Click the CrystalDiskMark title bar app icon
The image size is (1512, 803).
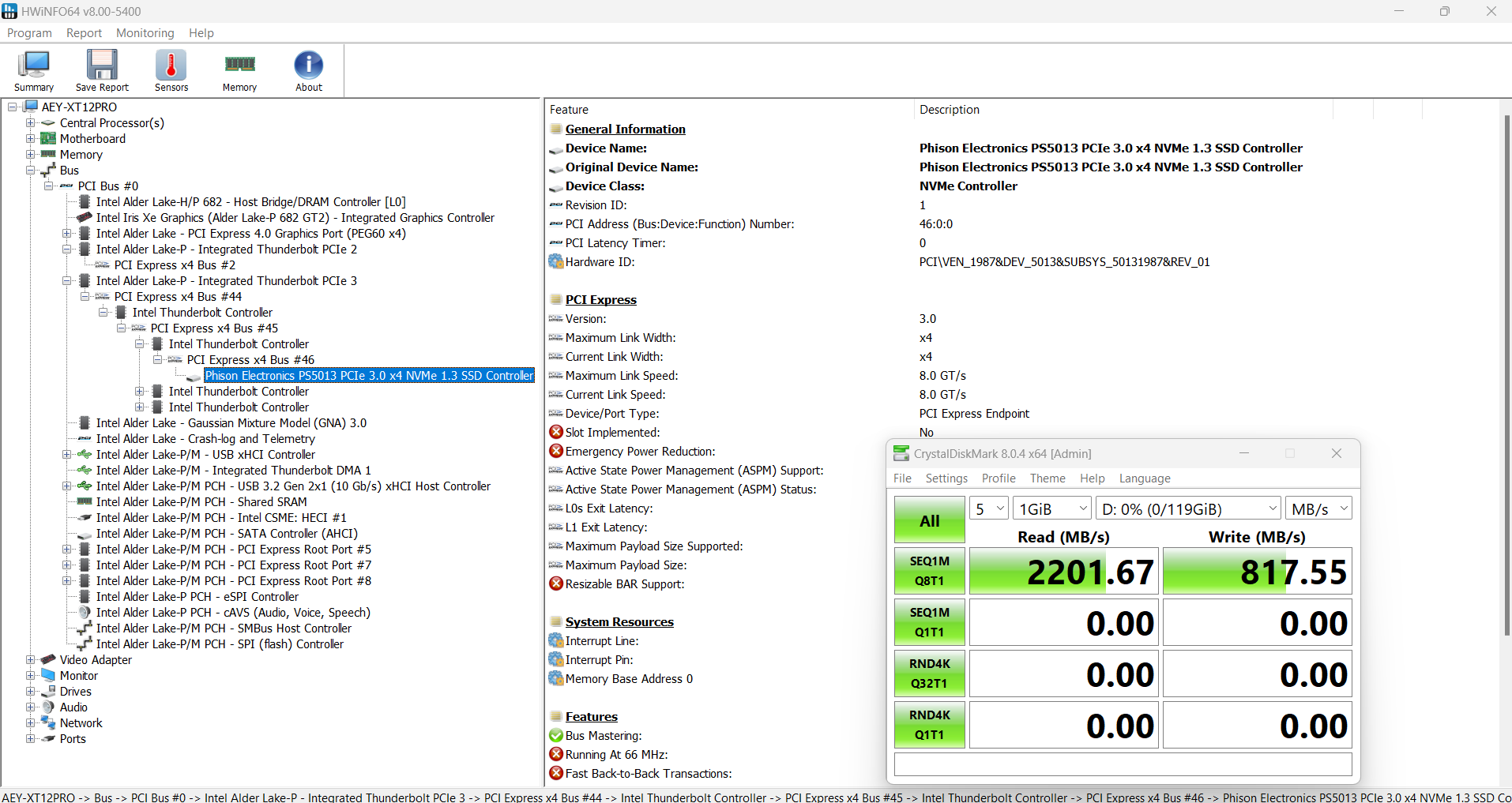[901, 453]
